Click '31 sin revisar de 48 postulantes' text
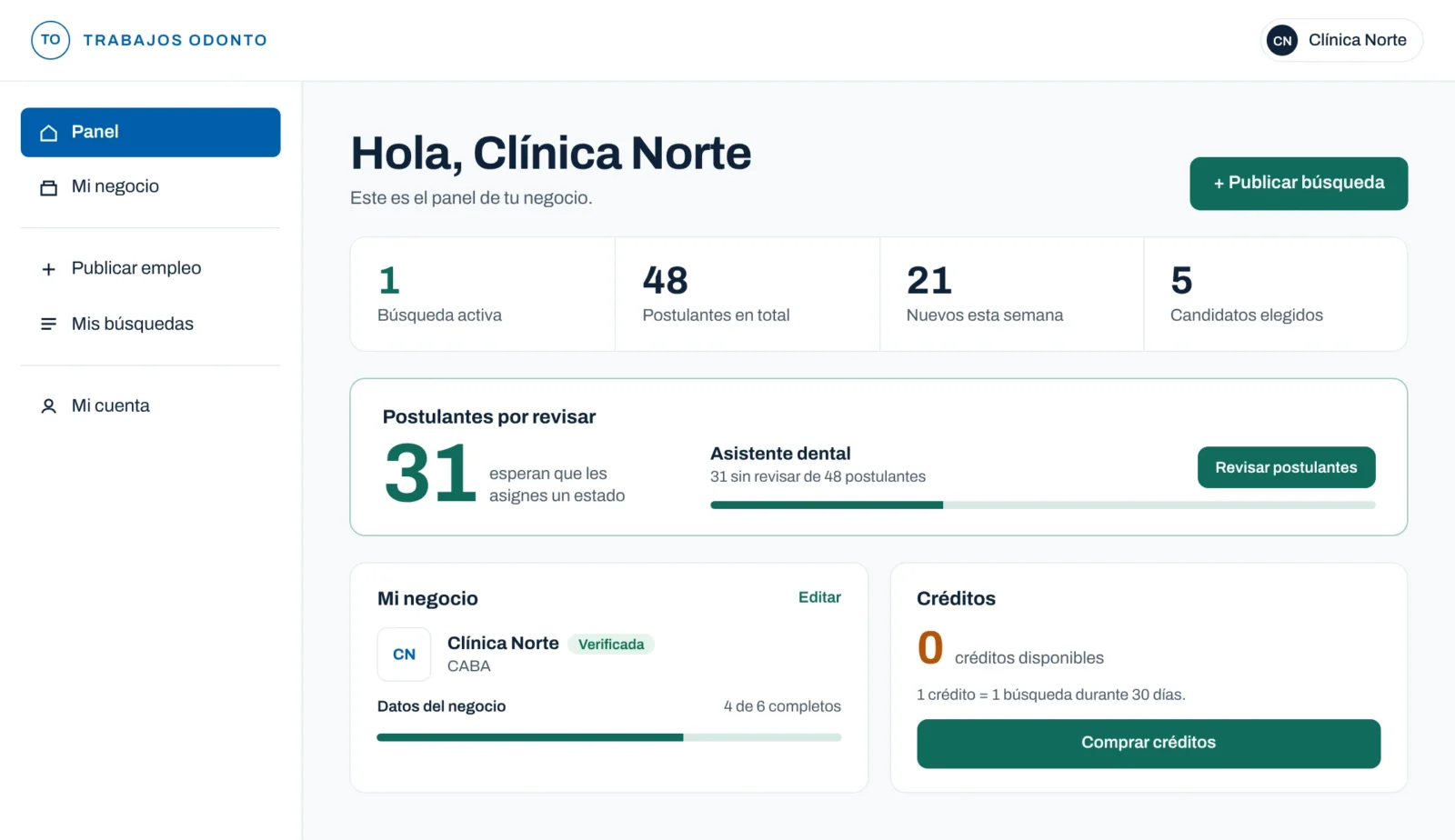This screenshot has height=840, width=1455. pyautogui.click(x=818, y=476)
